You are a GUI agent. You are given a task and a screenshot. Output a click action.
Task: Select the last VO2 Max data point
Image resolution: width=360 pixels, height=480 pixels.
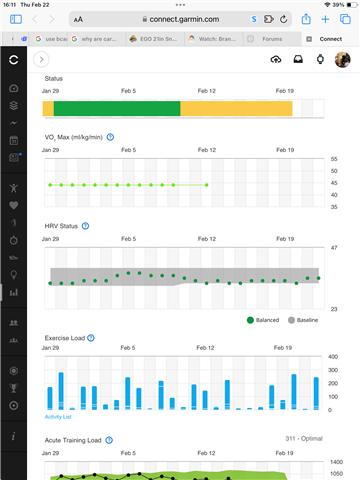click(207, 185)
